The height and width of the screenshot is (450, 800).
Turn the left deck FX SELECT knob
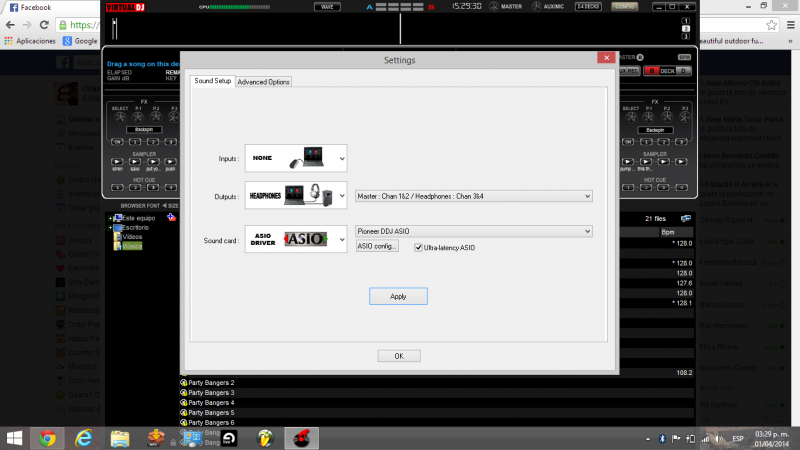tap(120, 117)
